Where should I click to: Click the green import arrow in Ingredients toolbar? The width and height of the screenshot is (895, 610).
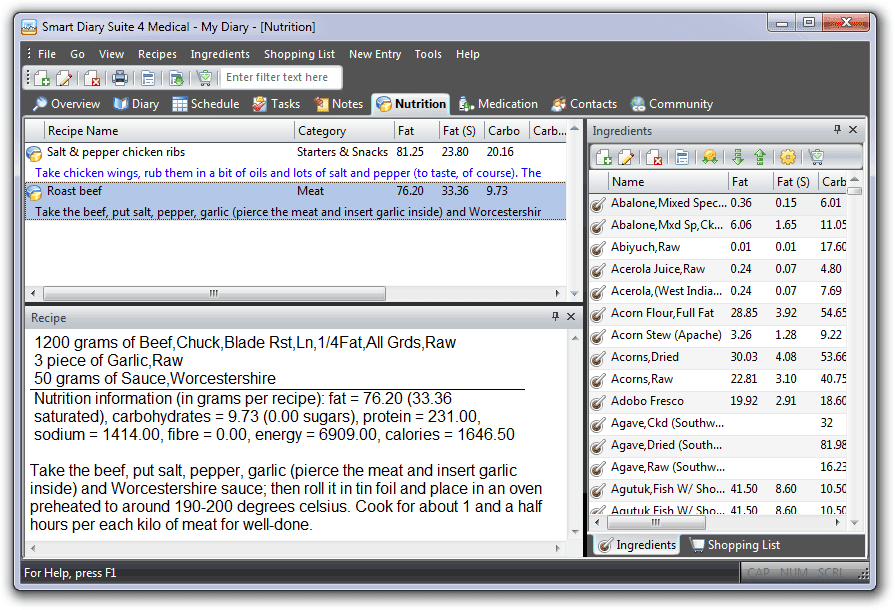pos(738,157)
